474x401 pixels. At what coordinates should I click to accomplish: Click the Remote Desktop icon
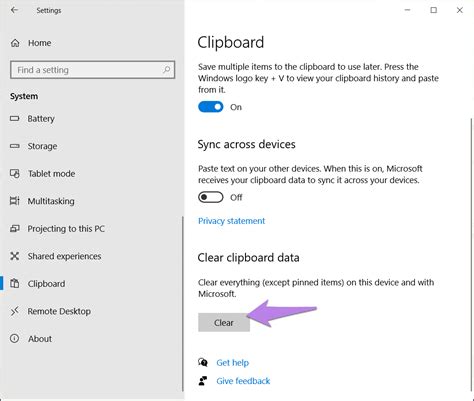(x=15, y=311)
